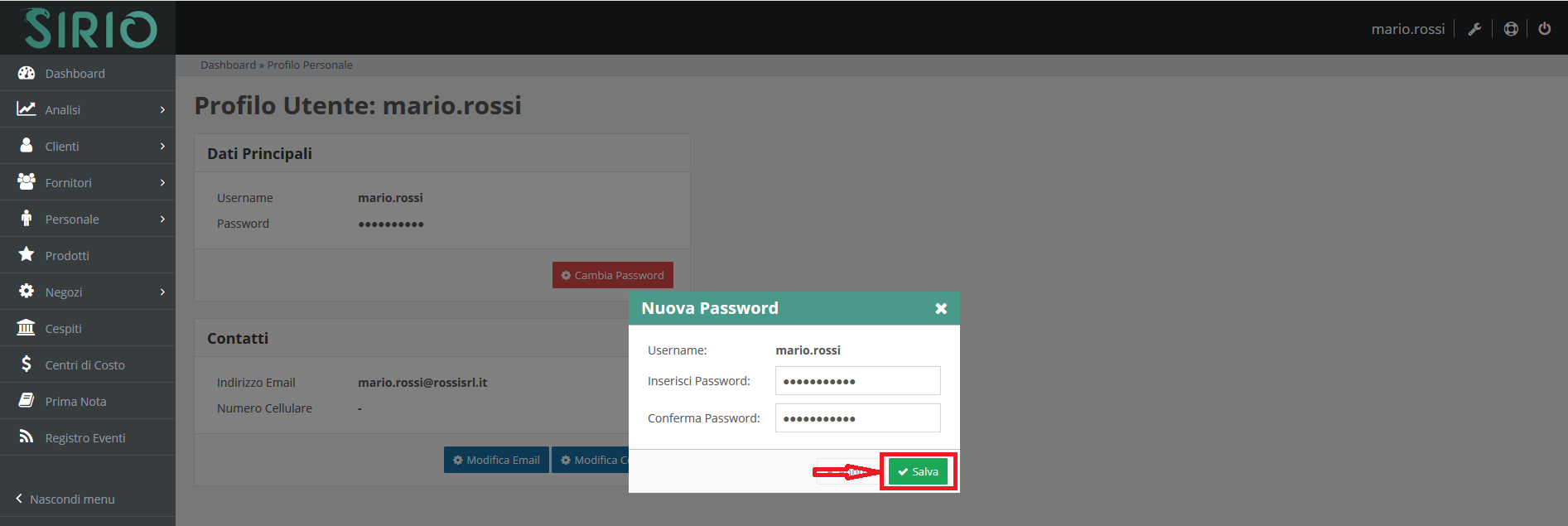The width and height of the screenshot is (1568, 526).
Task: Open the help lifebuoy icon
Action: (x=1511, y=29)
